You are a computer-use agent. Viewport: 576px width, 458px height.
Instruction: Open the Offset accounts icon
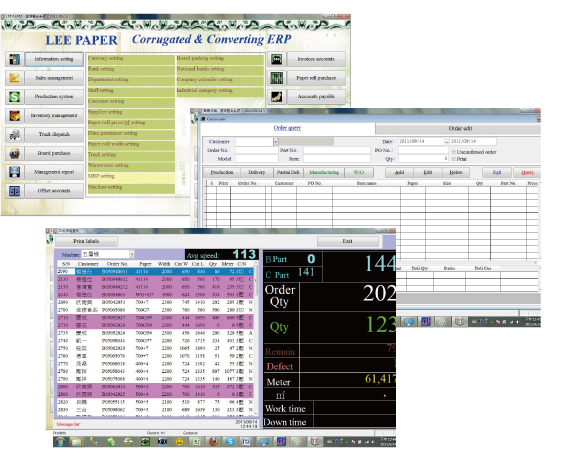coord(15,191)
